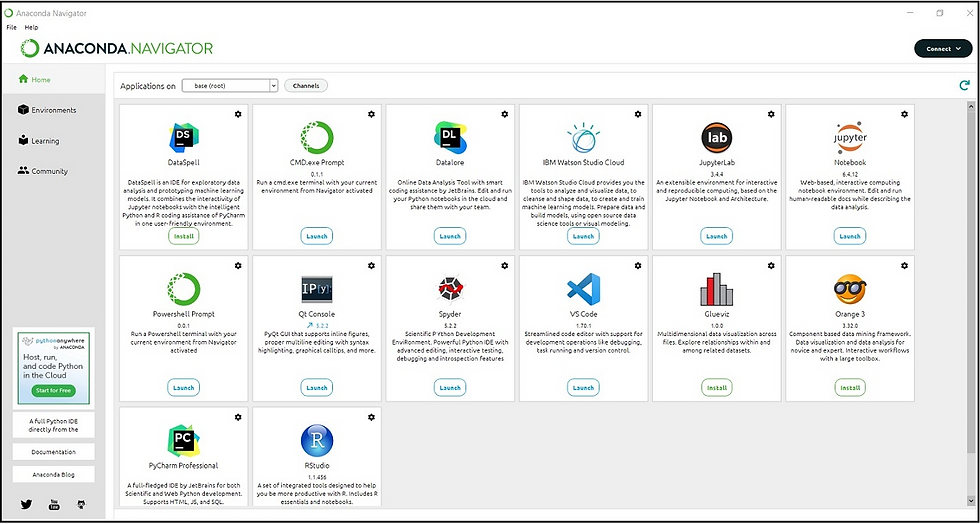Launch Spyder
The height and width of the screenshot is (524, 980).
pyautogui.click(x=450, y=388)
